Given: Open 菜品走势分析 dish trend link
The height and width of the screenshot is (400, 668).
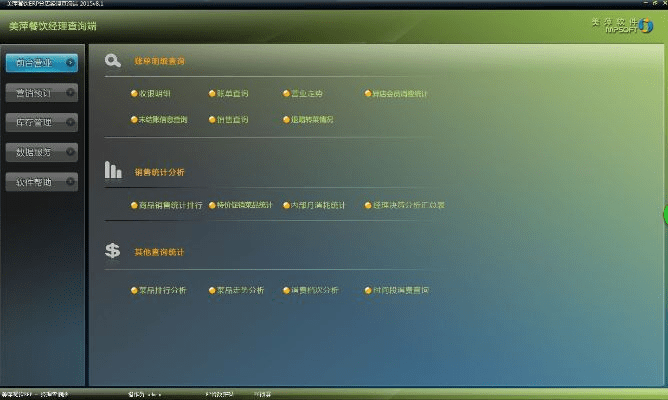Looking at the screenshot, I should [241, 290].
